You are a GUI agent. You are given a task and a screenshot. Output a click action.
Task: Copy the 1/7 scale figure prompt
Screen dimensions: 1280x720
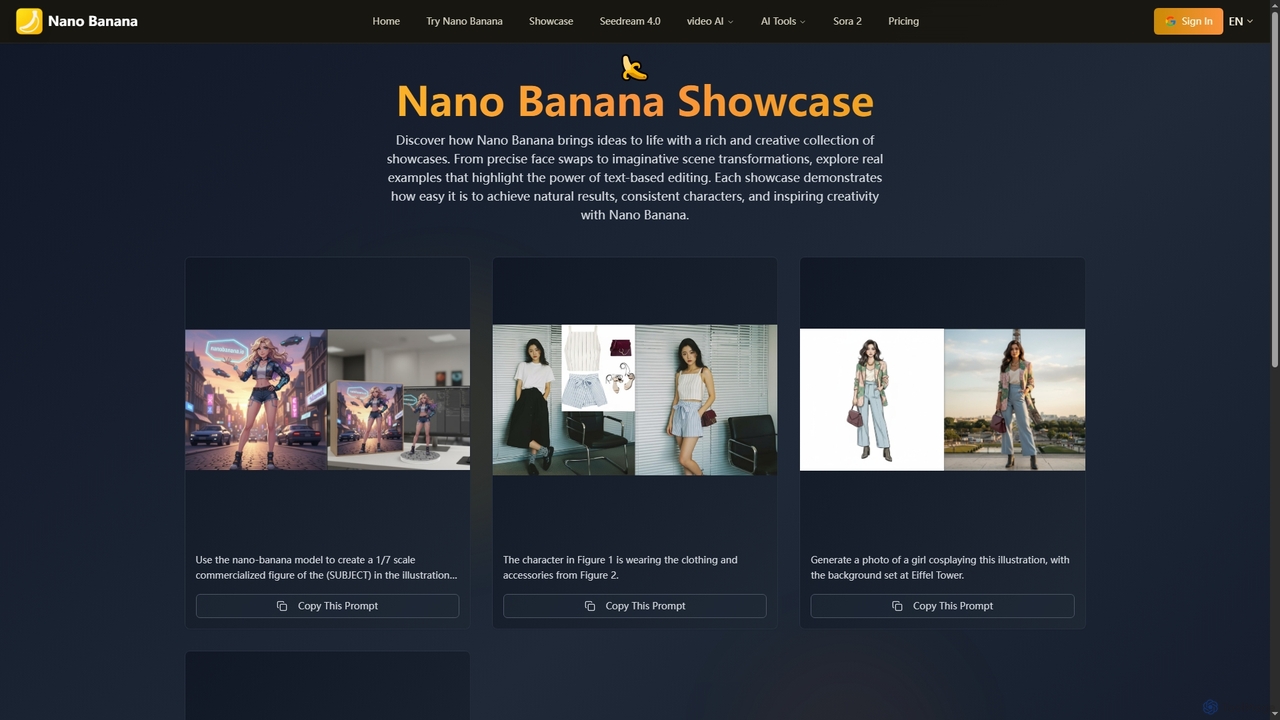[327, 606]
